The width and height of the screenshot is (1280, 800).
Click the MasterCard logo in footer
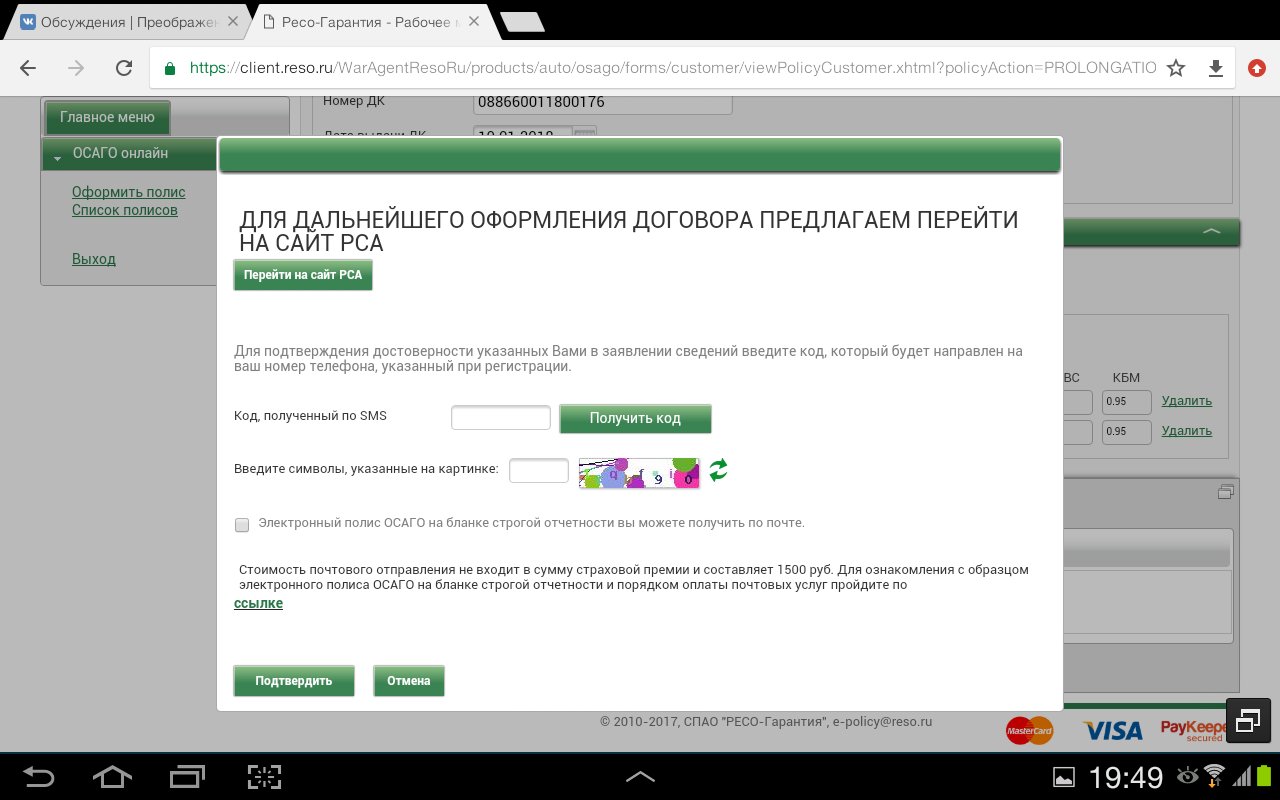pos(1030,731)
